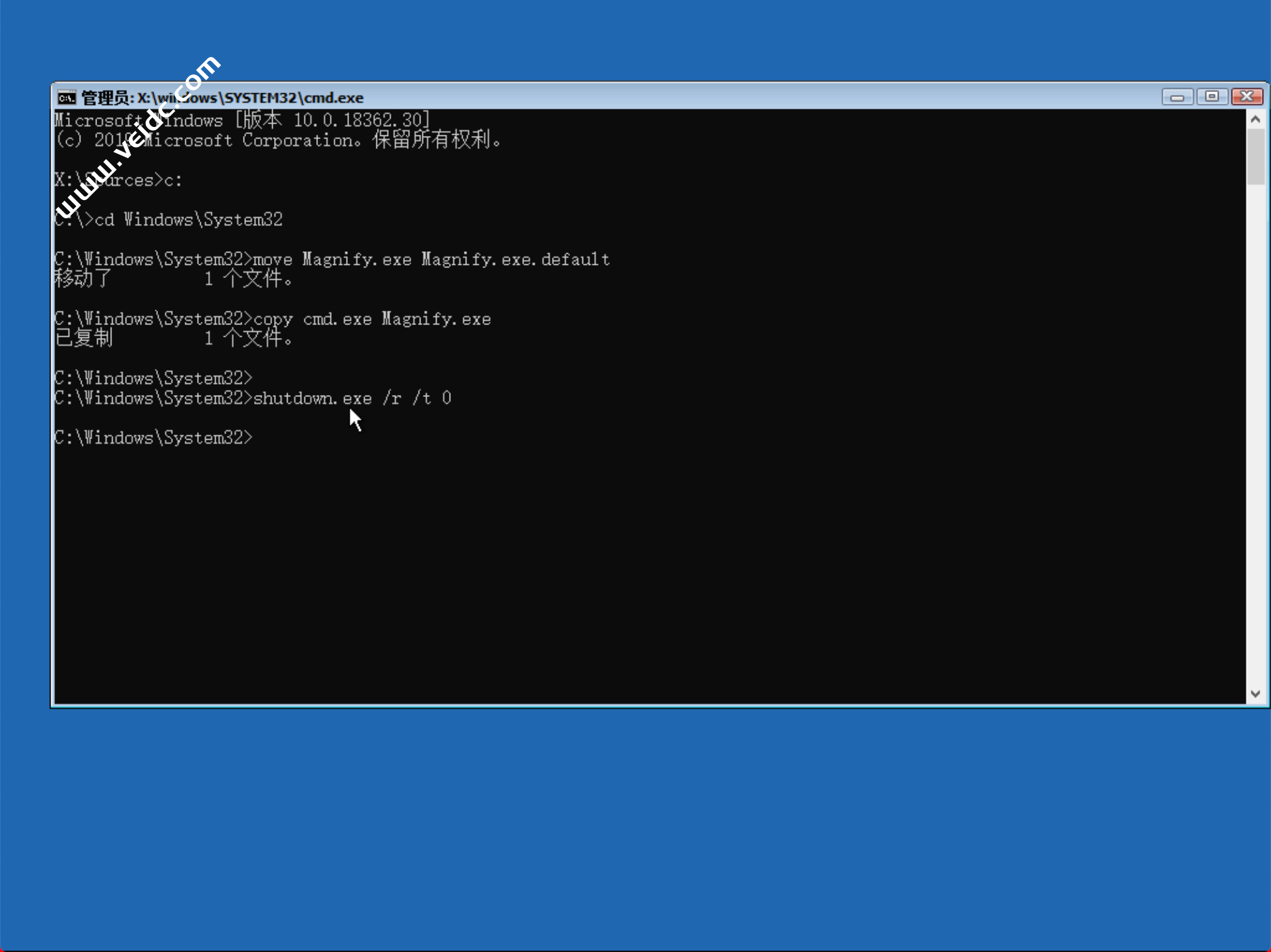Click the 移动了 1 个文件 output line
Viewport: 1271px width, 952px height.
pos(174,280)
